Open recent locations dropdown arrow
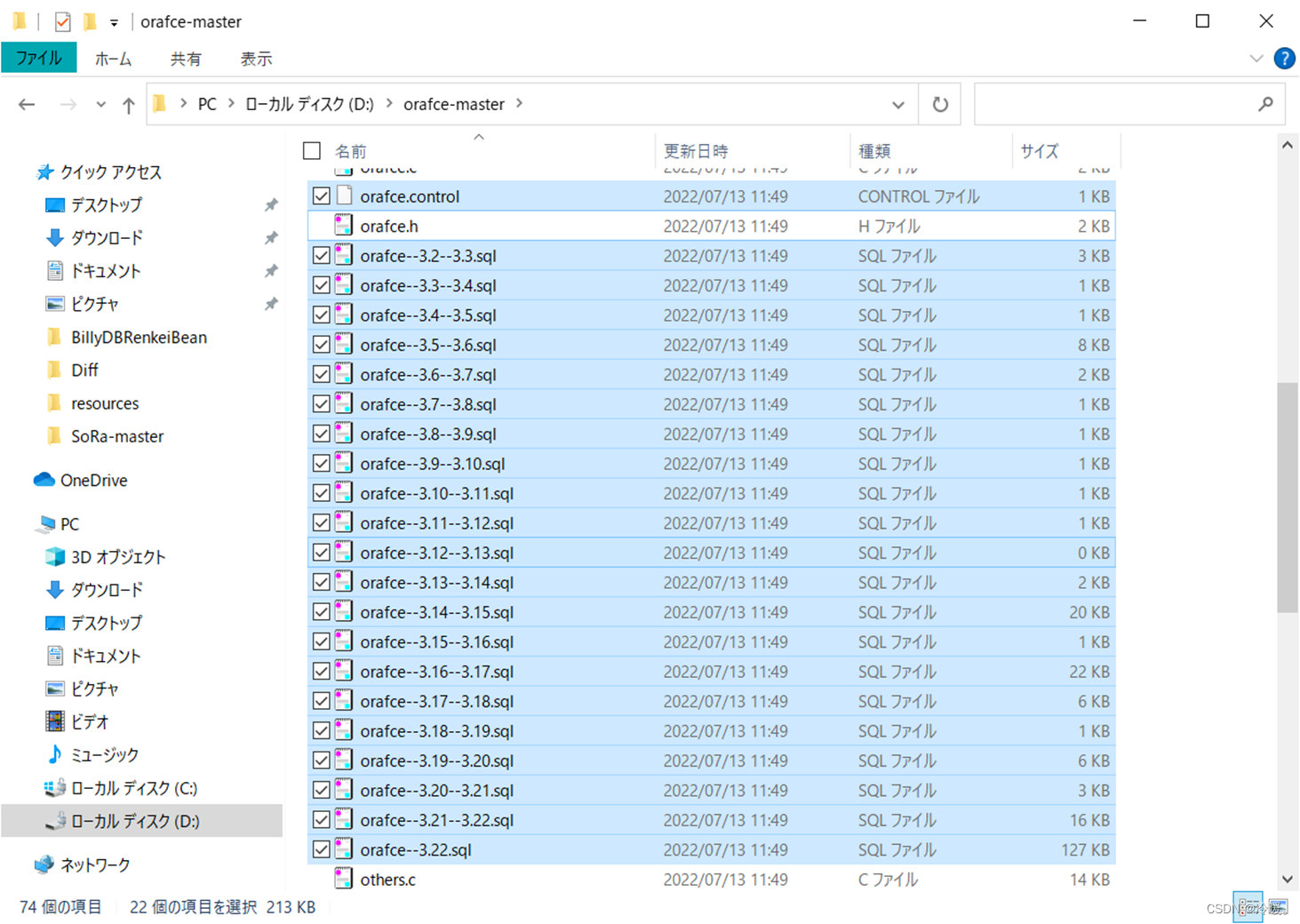Screen dimensions: 1300x924 pos(101,105)
